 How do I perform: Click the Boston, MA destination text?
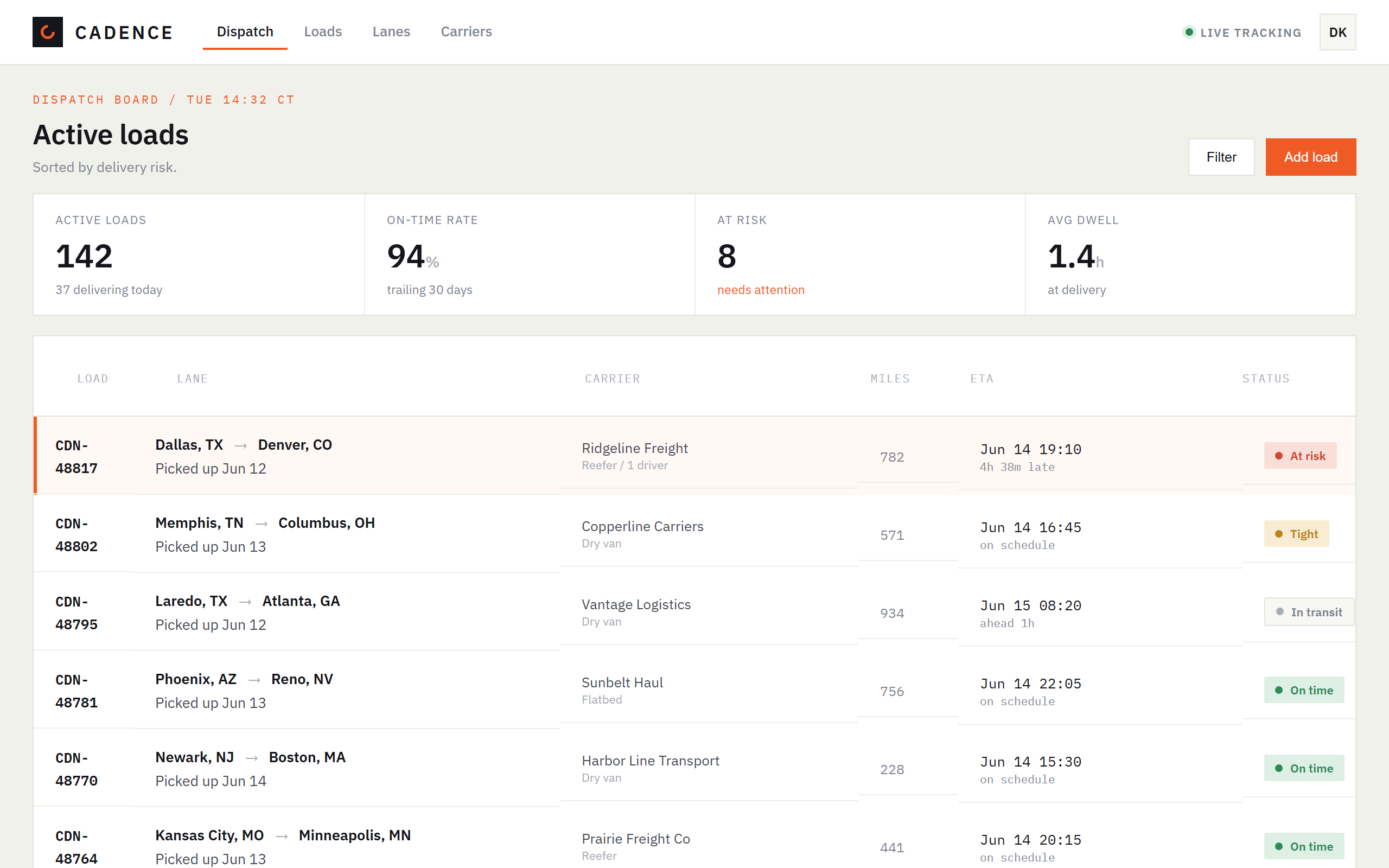tap(307, 757)
